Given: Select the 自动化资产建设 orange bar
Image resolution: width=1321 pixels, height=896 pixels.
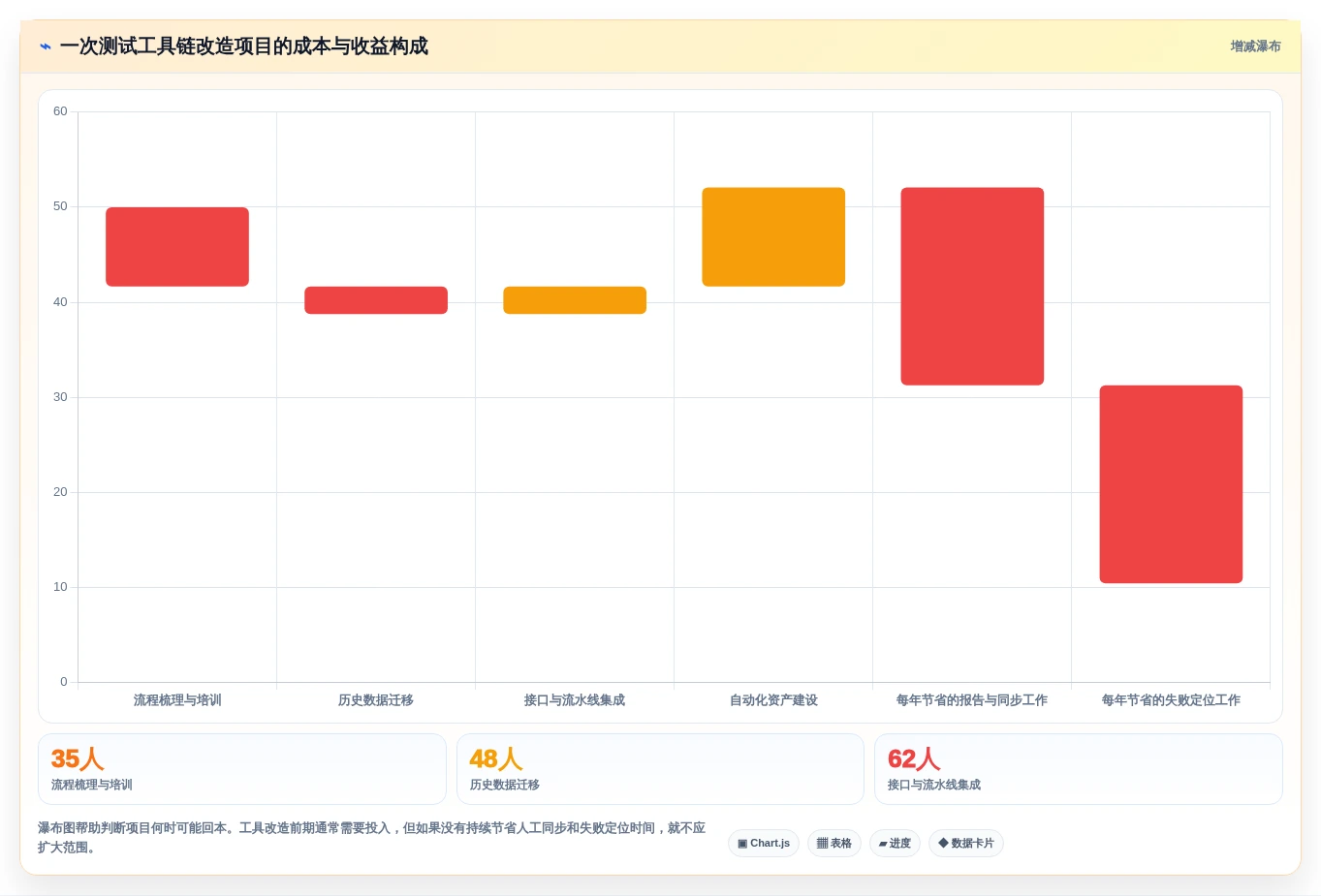Looking at the screenshot, I should (x=773, y=236).
